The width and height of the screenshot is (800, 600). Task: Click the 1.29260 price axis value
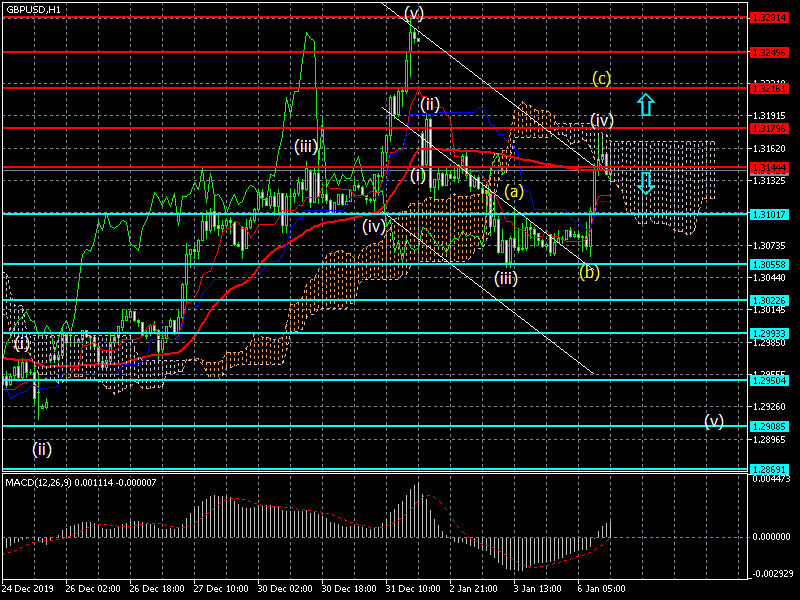(x=769, y=407)
